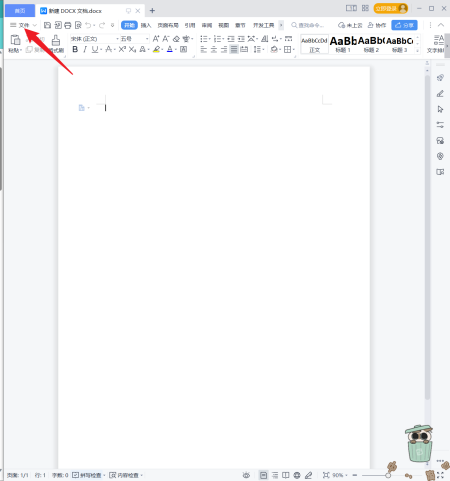Open the font name dropdown 宋体 (正文)
The width and height of the screenshot is (450, 481).
95,39
